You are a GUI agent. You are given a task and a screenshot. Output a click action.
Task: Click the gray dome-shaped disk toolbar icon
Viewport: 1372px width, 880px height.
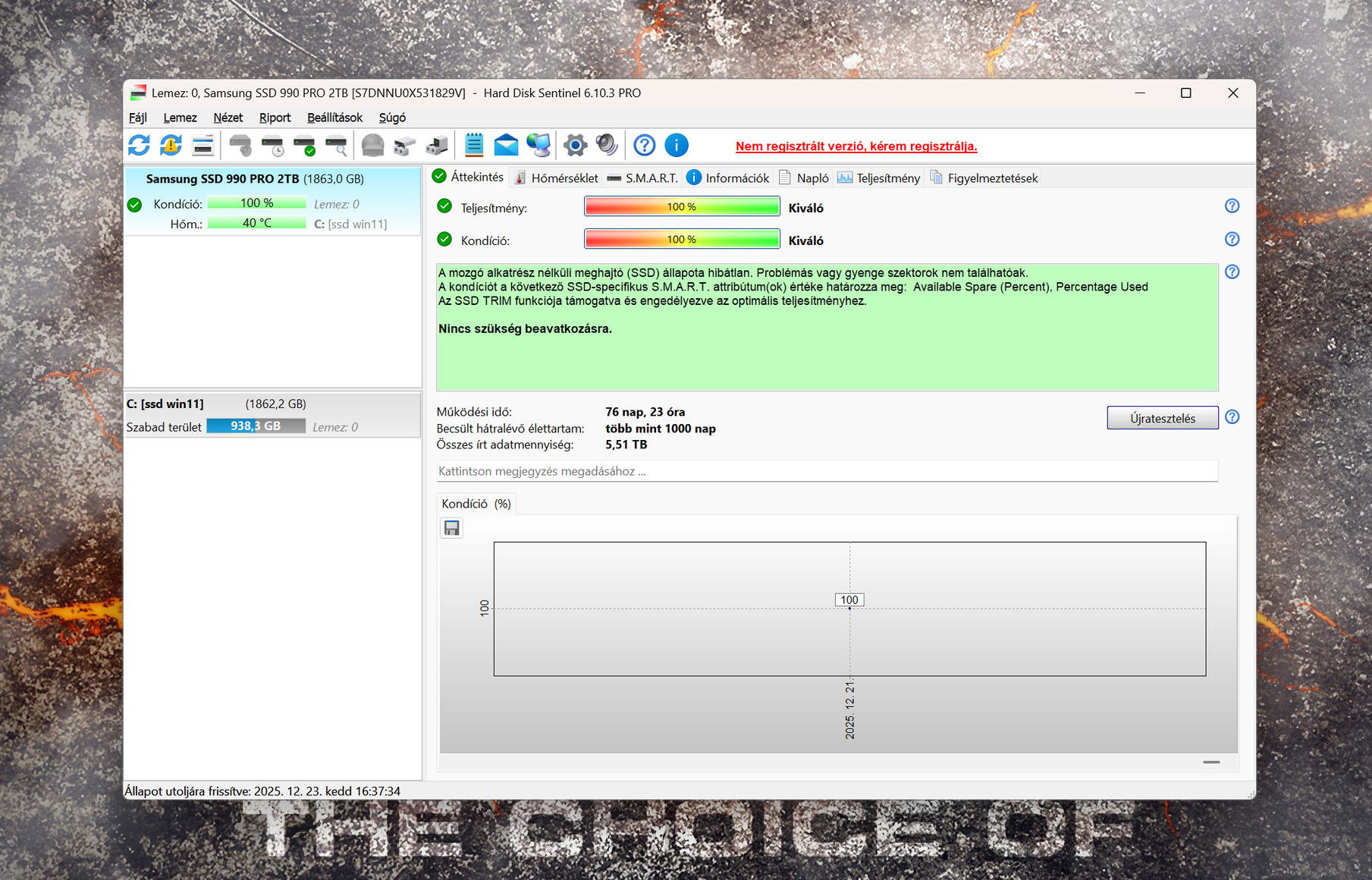[372, 145]
